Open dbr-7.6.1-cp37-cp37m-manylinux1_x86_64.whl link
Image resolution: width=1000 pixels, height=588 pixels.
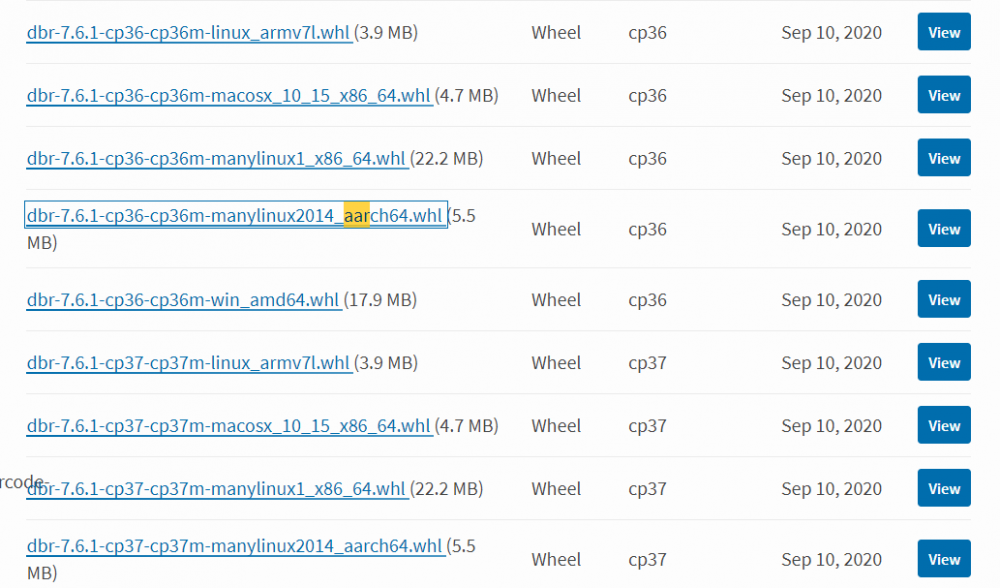(216, 489)
